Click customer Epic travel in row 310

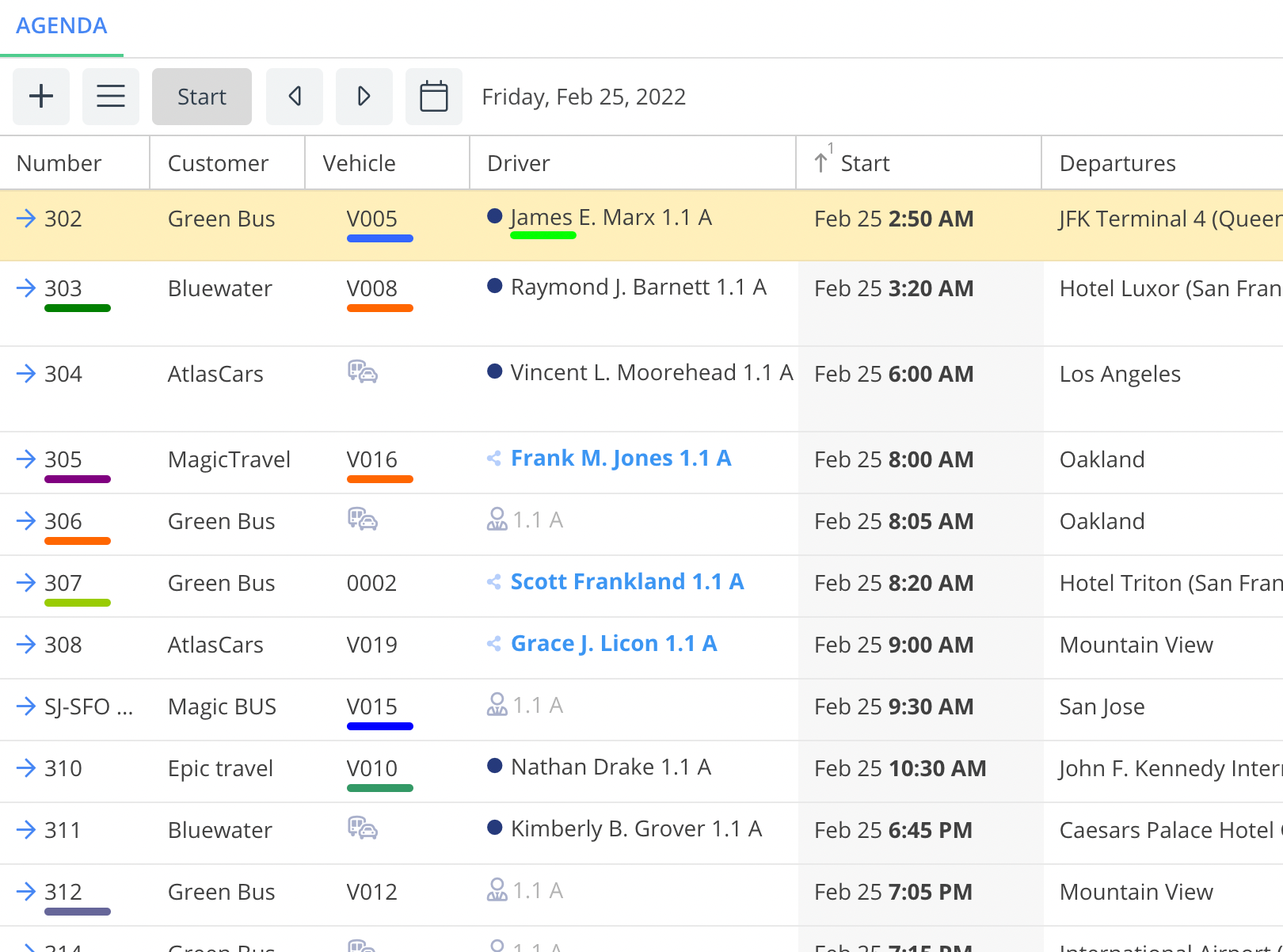pyautogui.click(x=221, y=768)
